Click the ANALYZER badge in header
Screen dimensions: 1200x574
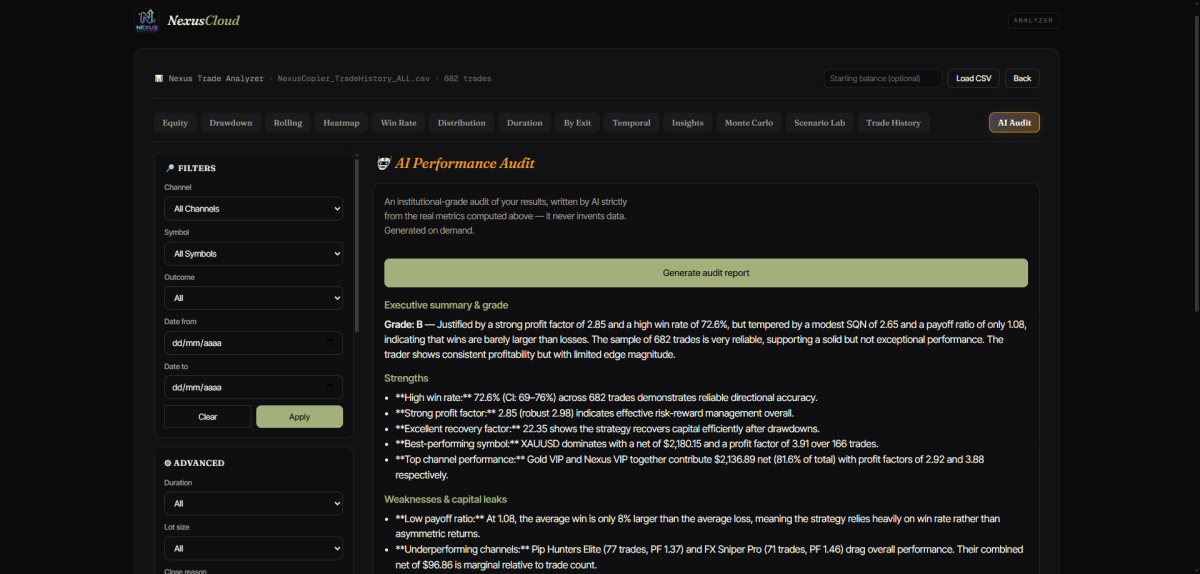click(1034, 20)
